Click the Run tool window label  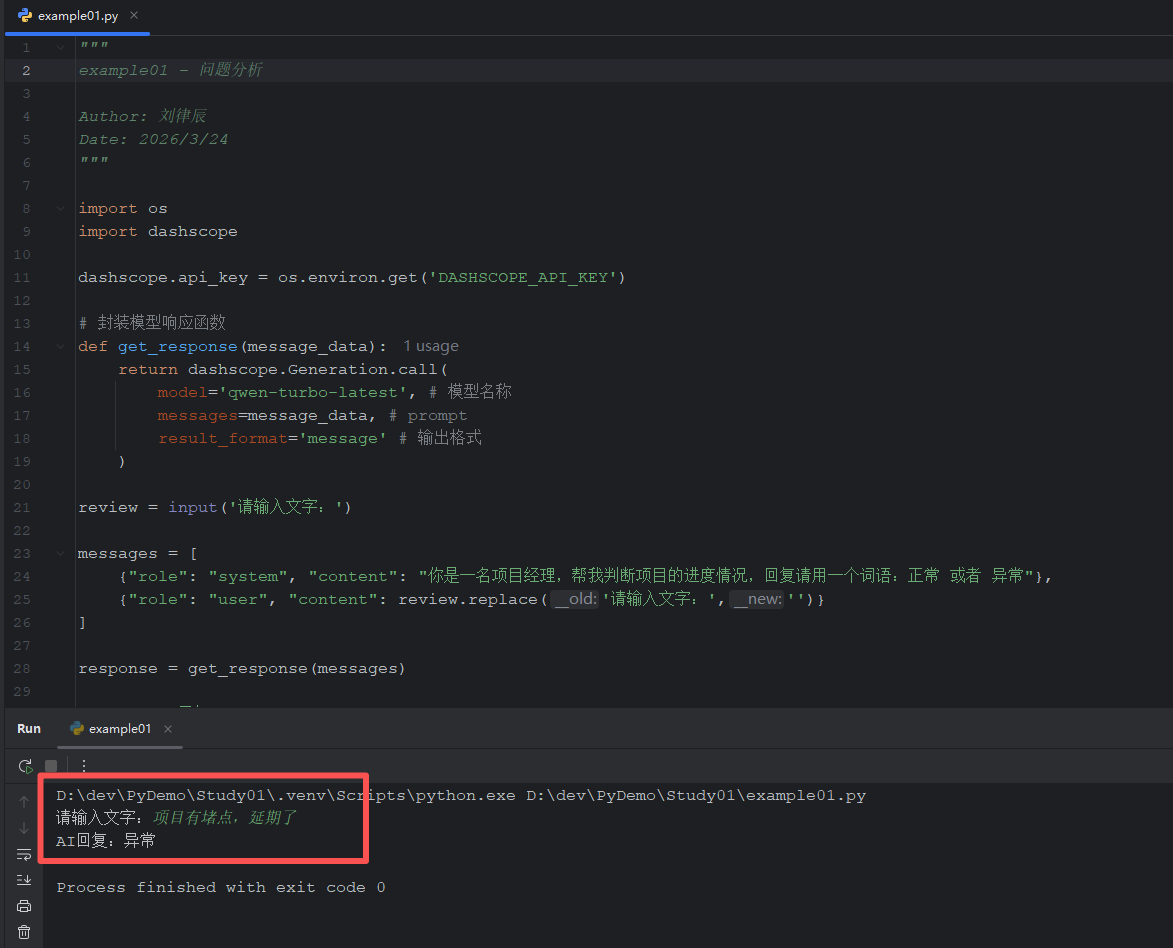29,729
